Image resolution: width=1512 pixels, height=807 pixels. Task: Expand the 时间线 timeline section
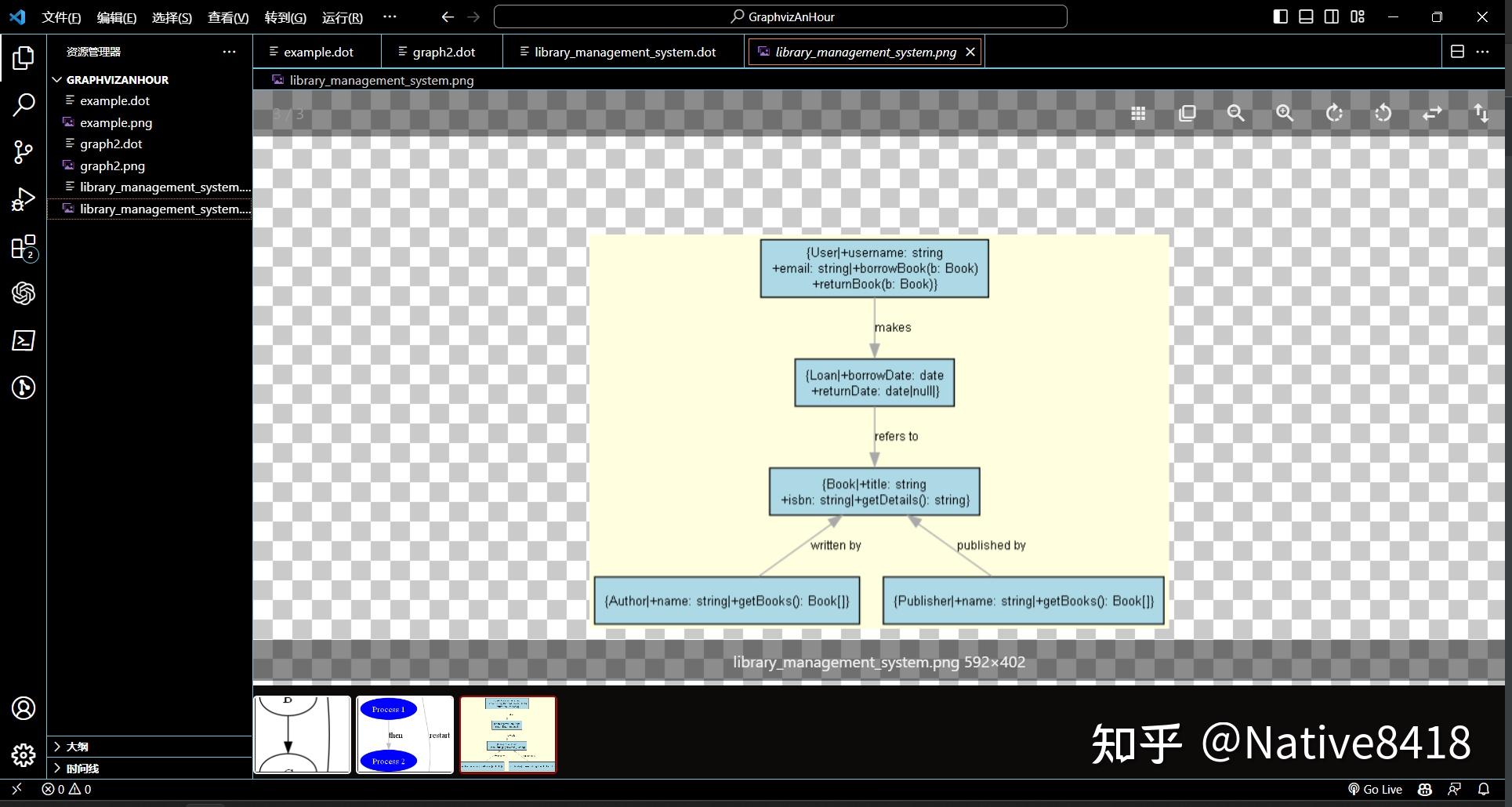coord(81,768)
